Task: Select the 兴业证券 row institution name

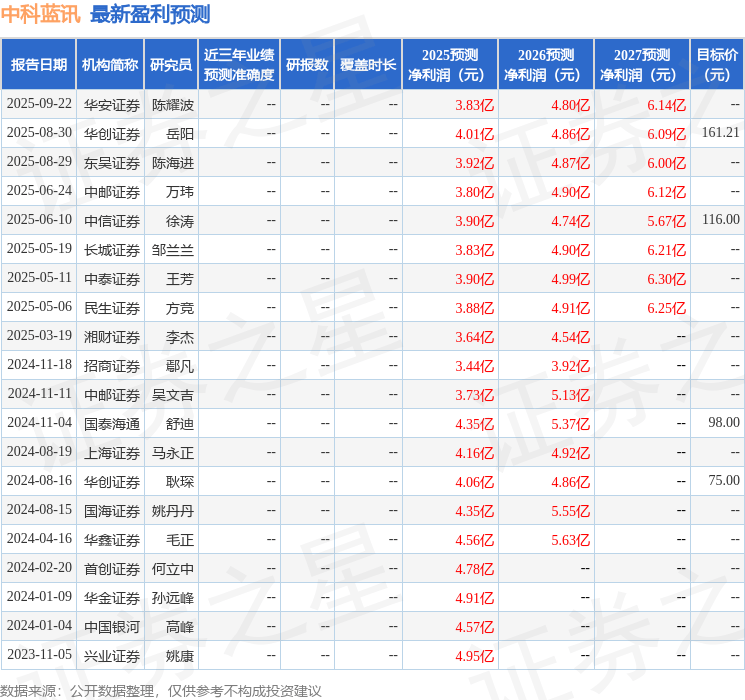Action: [x=111, y=656]
